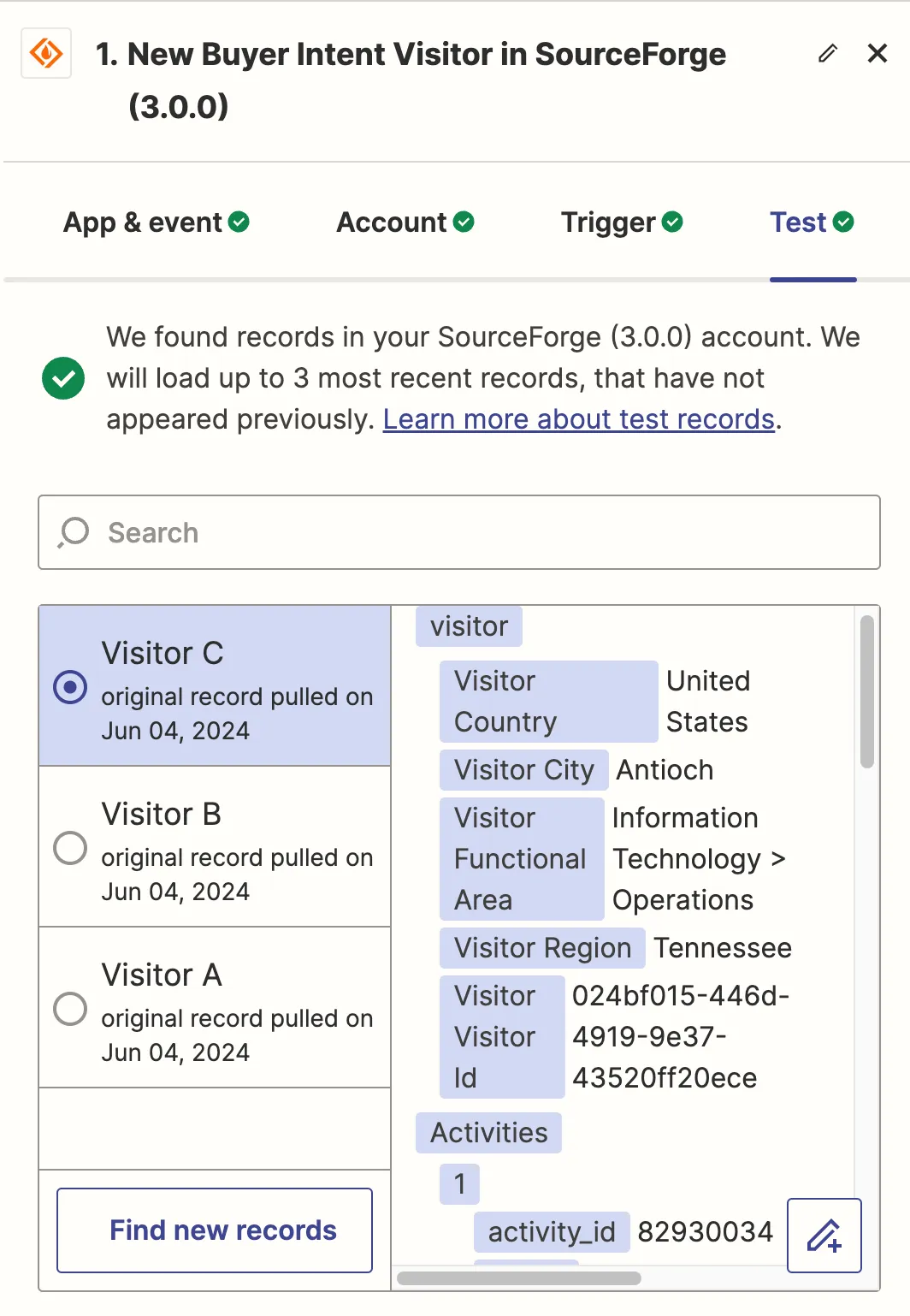Click the Trigger tab green check

pos(673,222)
